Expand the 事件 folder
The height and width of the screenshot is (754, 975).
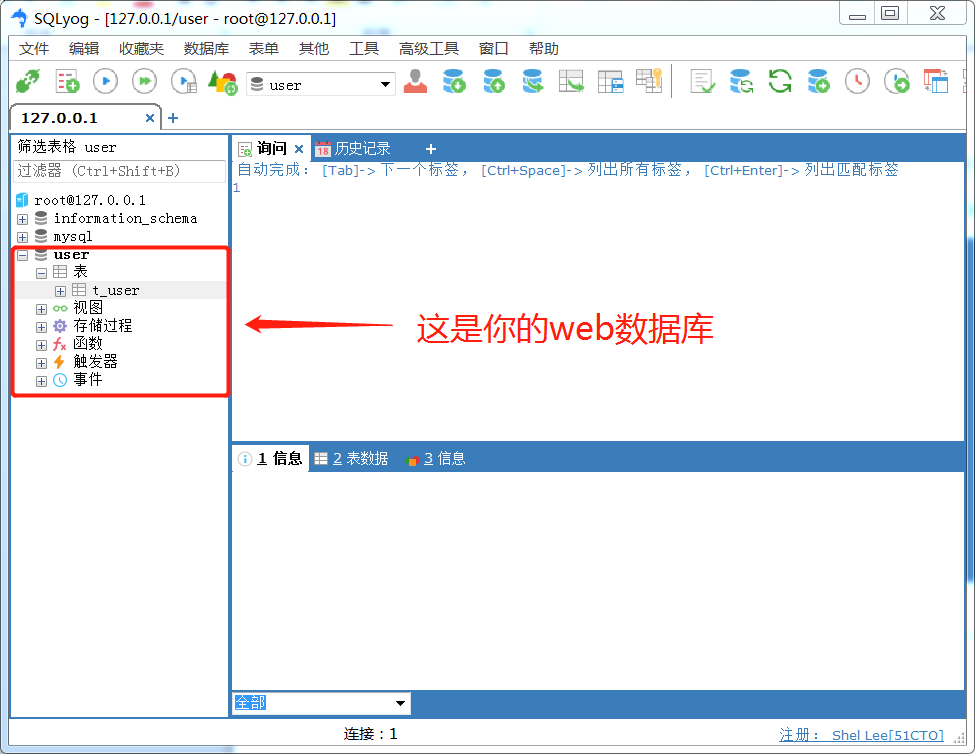(x=41, y=381)
